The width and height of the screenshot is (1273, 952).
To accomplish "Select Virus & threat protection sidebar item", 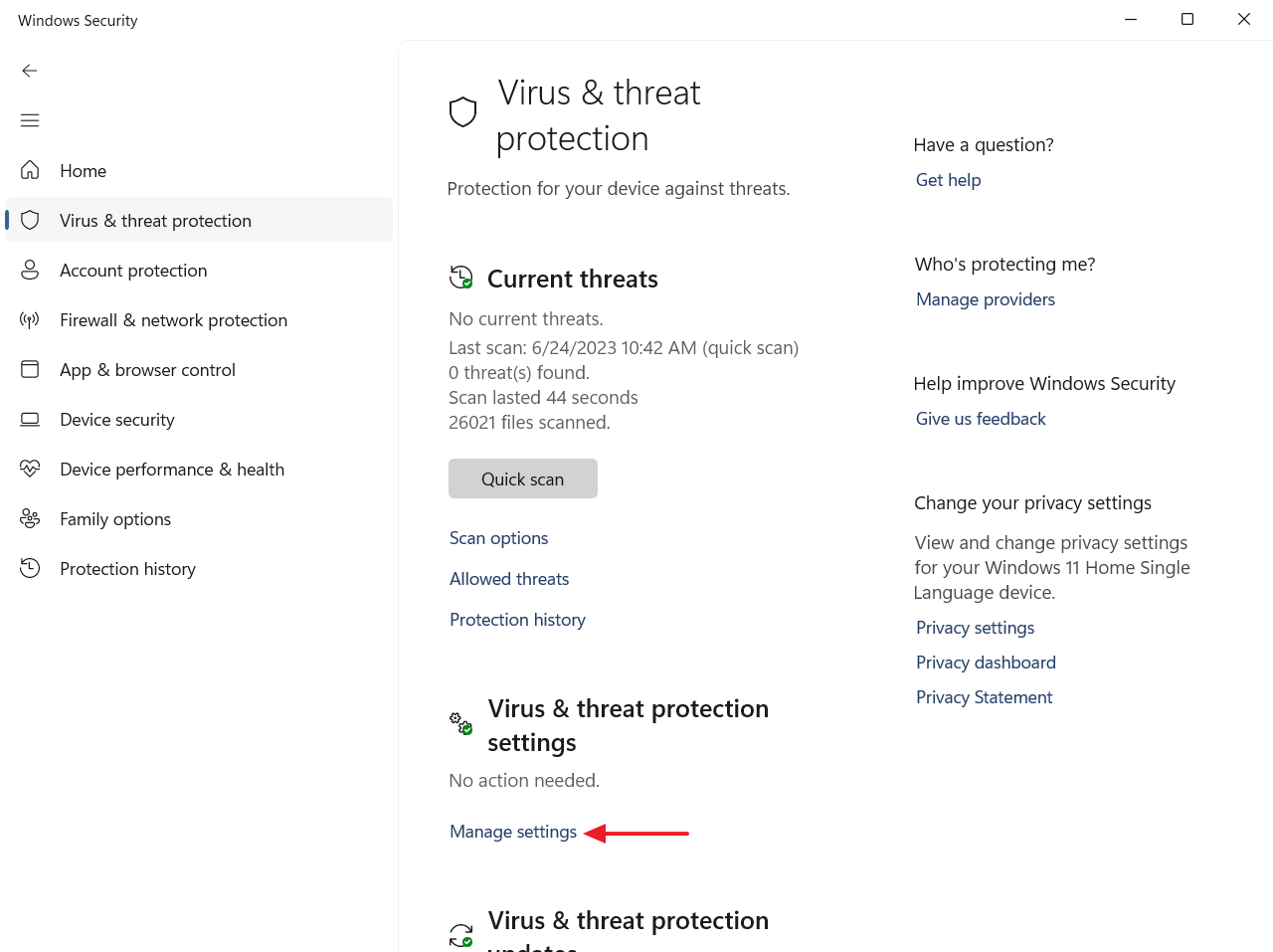I will [x=155, y=221].
